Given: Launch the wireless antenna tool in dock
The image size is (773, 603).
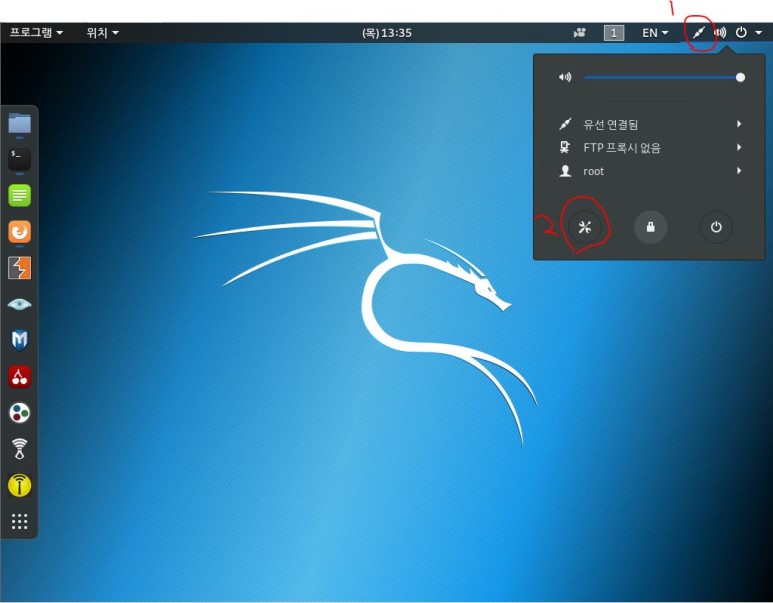Looking at the screenshot, I should coord(20,449).
